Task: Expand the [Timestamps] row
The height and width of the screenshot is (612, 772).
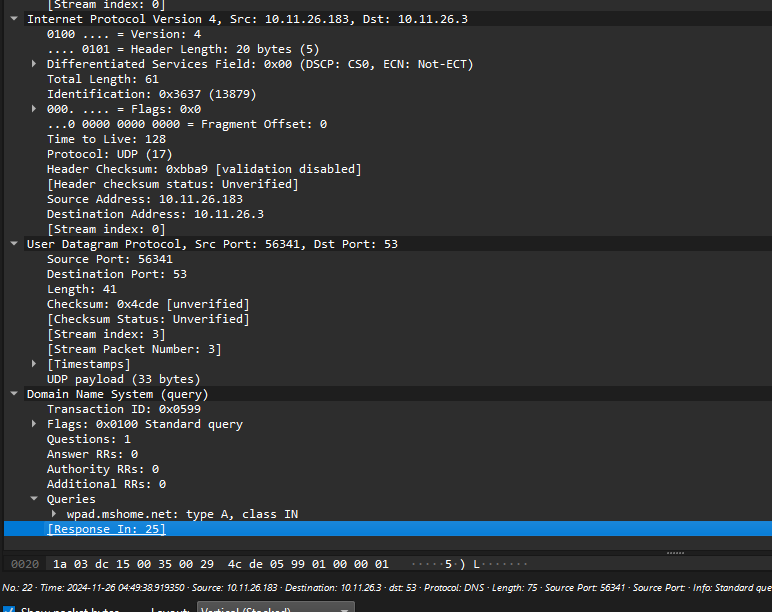Action: coord(34,364)
